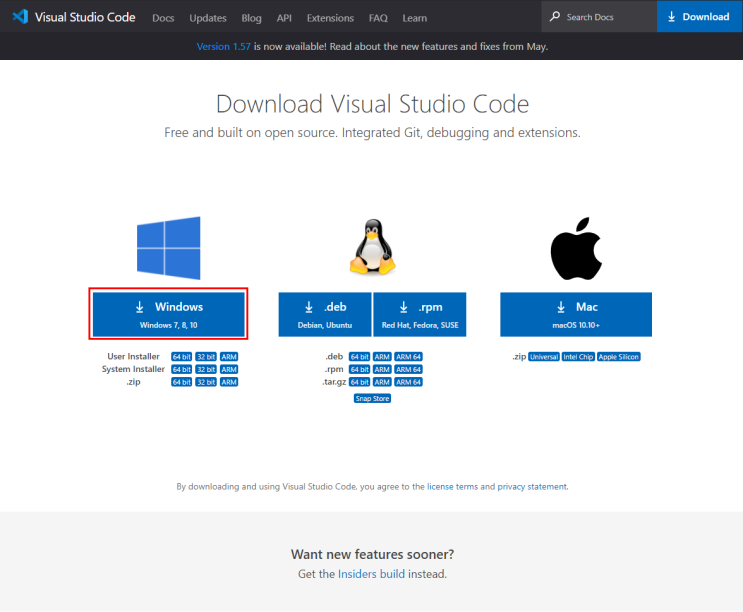Viewport: 743px width, 612px height.
Task: Click the Visual Studio Code title text
Action: click(x=85, y=17)
